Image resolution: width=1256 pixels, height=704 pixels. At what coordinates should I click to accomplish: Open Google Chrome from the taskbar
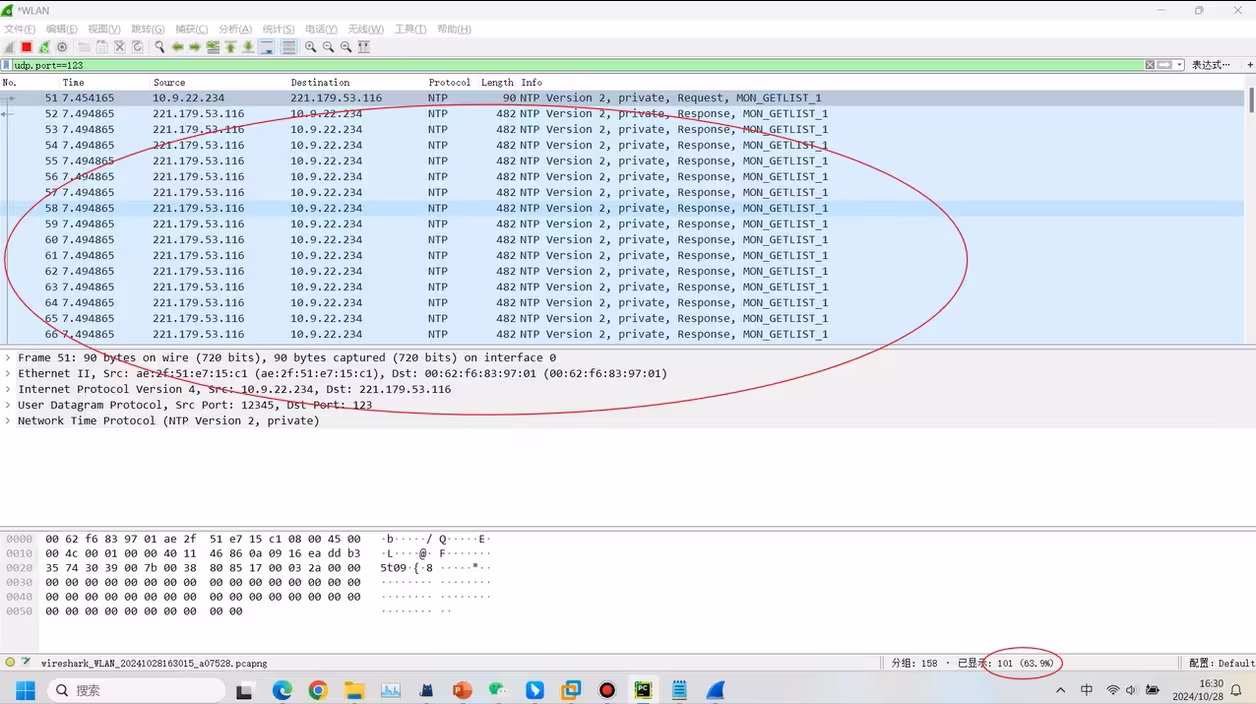tap(318, 690)
